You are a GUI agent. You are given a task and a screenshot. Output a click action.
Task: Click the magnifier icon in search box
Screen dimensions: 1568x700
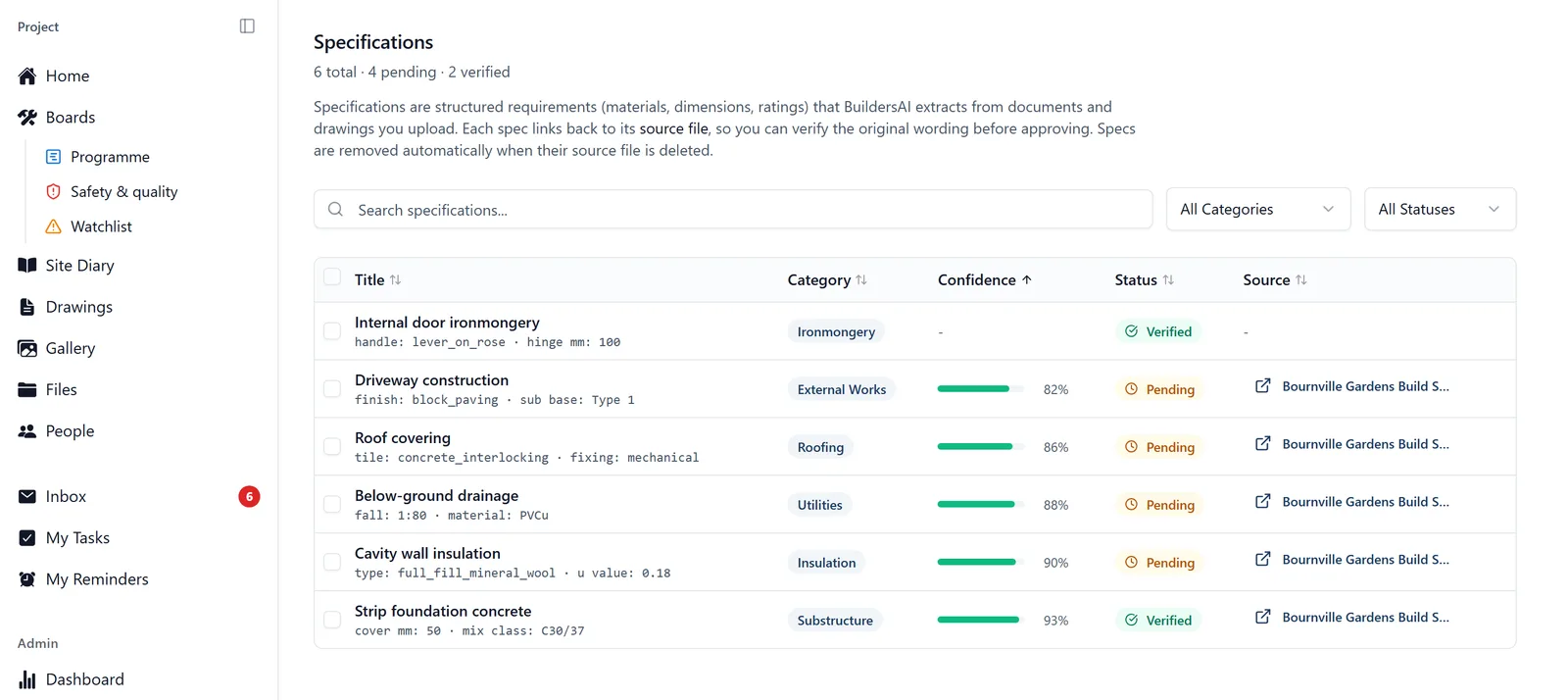335,209
